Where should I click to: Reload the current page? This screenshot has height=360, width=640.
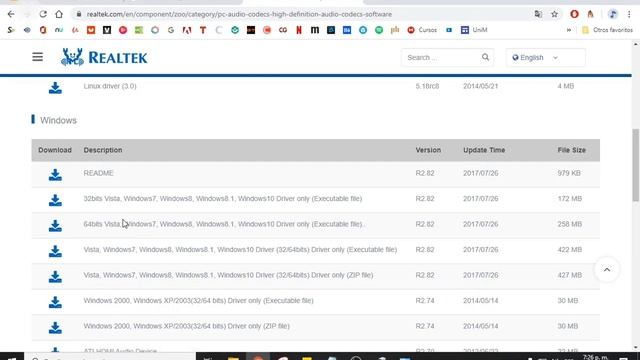[43, 14]
